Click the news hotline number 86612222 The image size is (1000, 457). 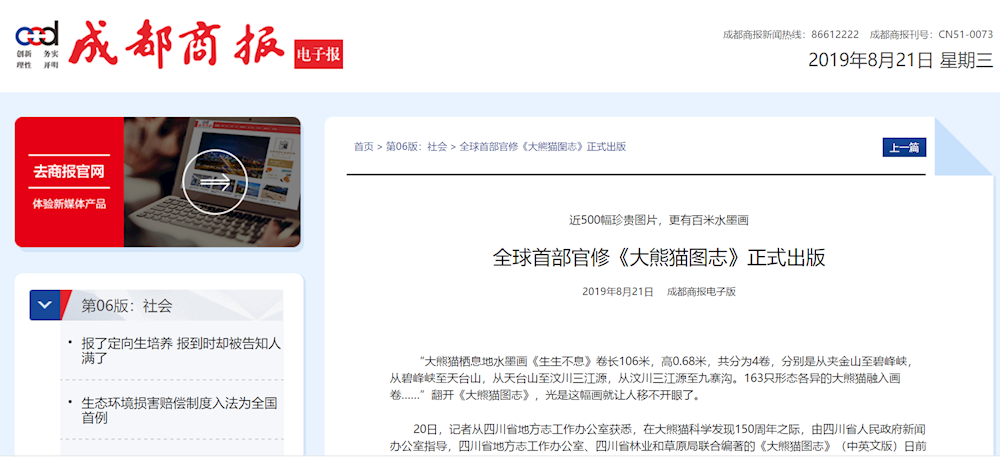tap(835, 35)
